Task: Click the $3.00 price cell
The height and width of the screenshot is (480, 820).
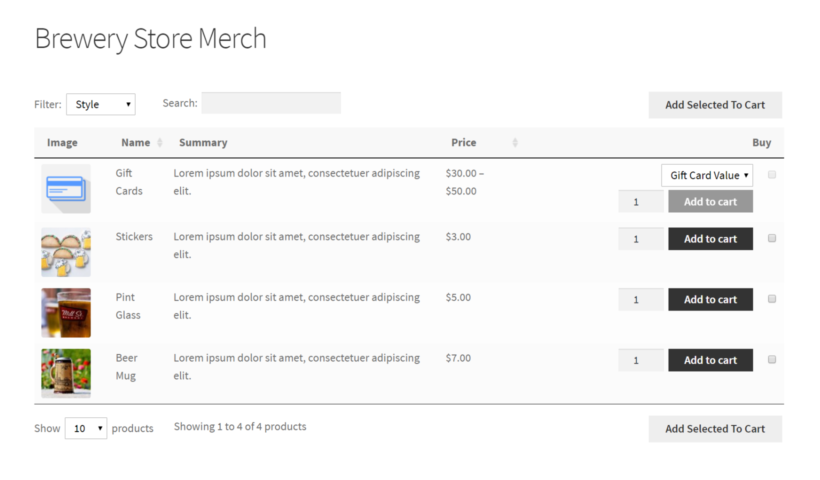Action: [458, 236]
